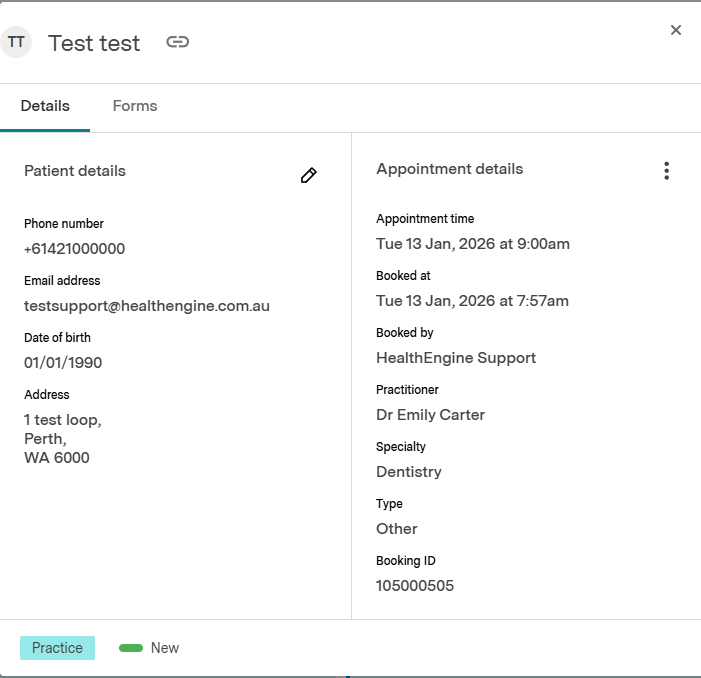The height and width of the screenshot is (678, 701).
Task: Click the Dentistry specialty value
Action: coord(409,472)
